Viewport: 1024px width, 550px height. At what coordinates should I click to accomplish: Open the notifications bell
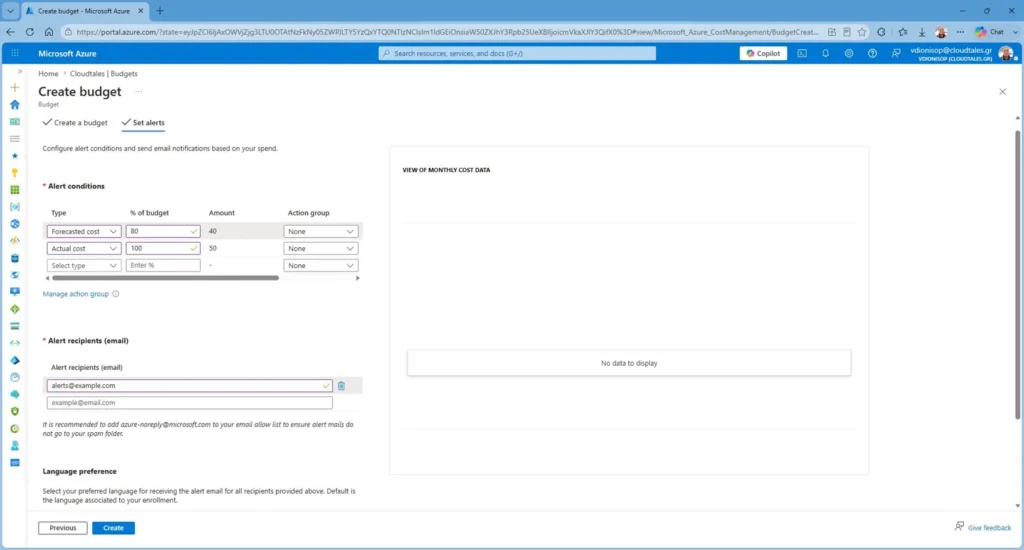[x=825, y=54]
